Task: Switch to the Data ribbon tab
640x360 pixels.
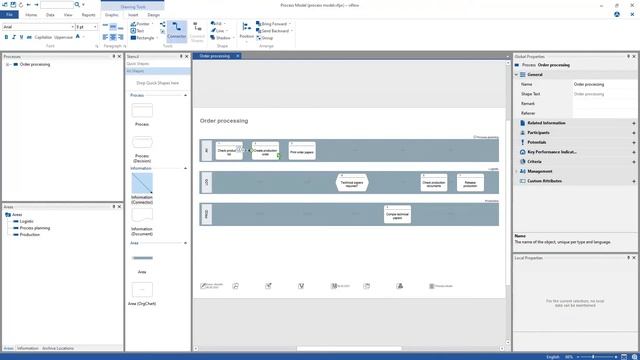Action: pos(50,15)
